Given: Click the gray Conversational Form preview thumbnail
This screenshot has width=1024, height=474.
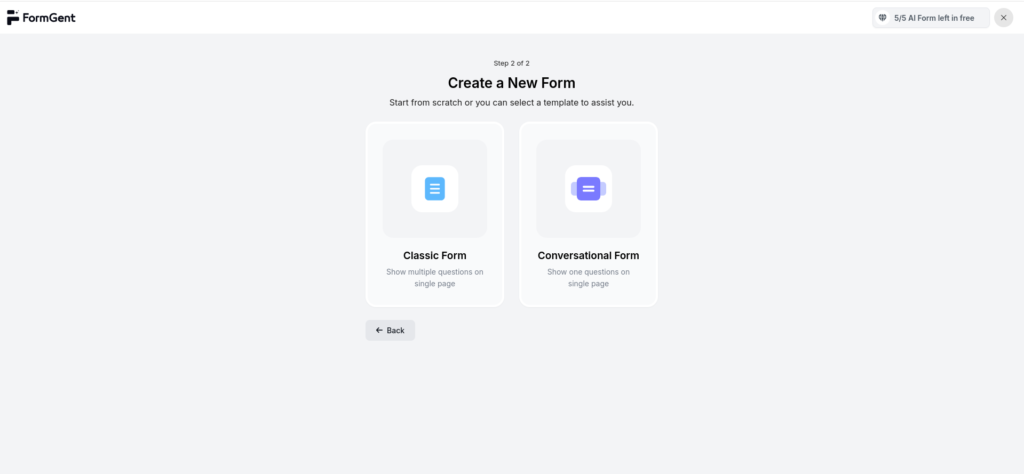Looking at the screenshot, I should 553,160.
